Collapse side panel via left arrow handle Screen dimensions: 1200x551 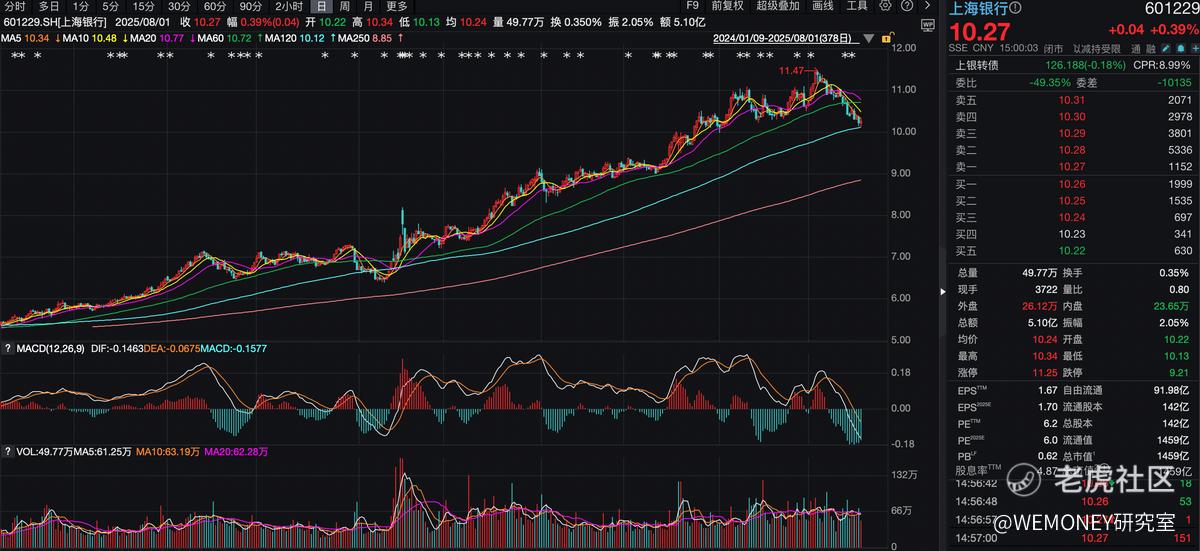coord(941,292)
